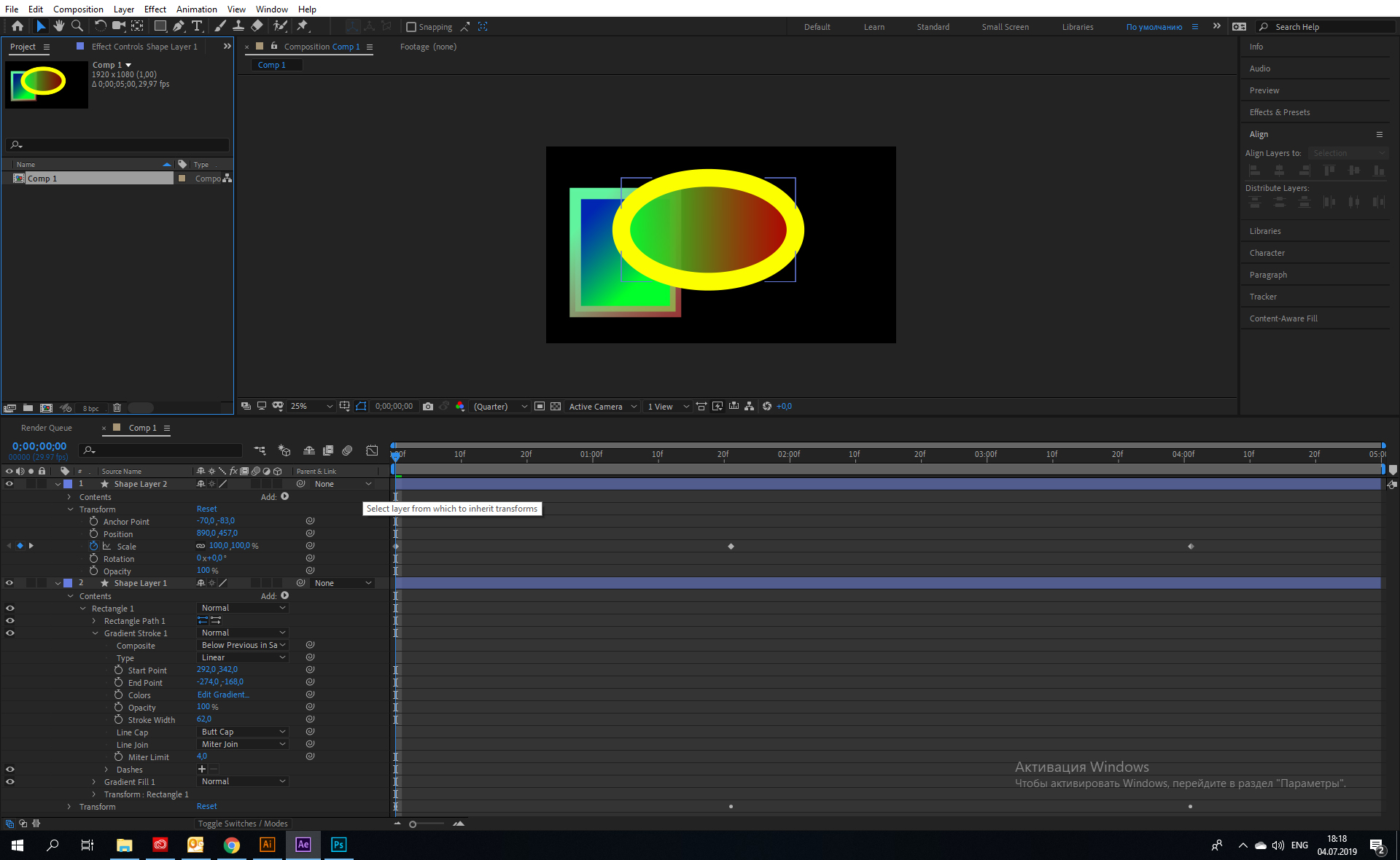Click Edit Gradient for the stroke colors
This screenshot has width=1400, height=860.
pos(223,695)
